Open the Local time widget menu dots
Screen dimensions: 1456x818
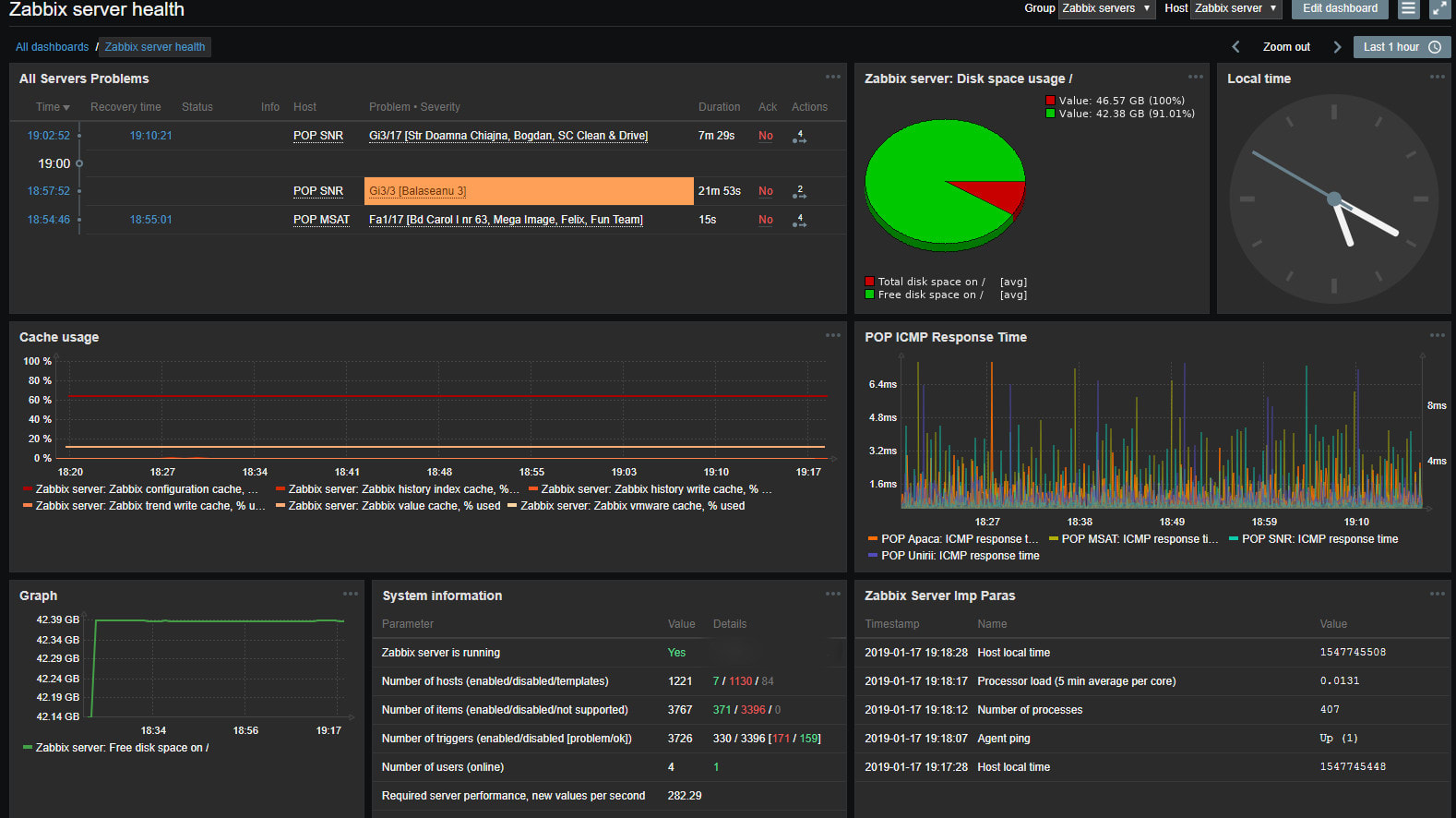(1437, 78)
